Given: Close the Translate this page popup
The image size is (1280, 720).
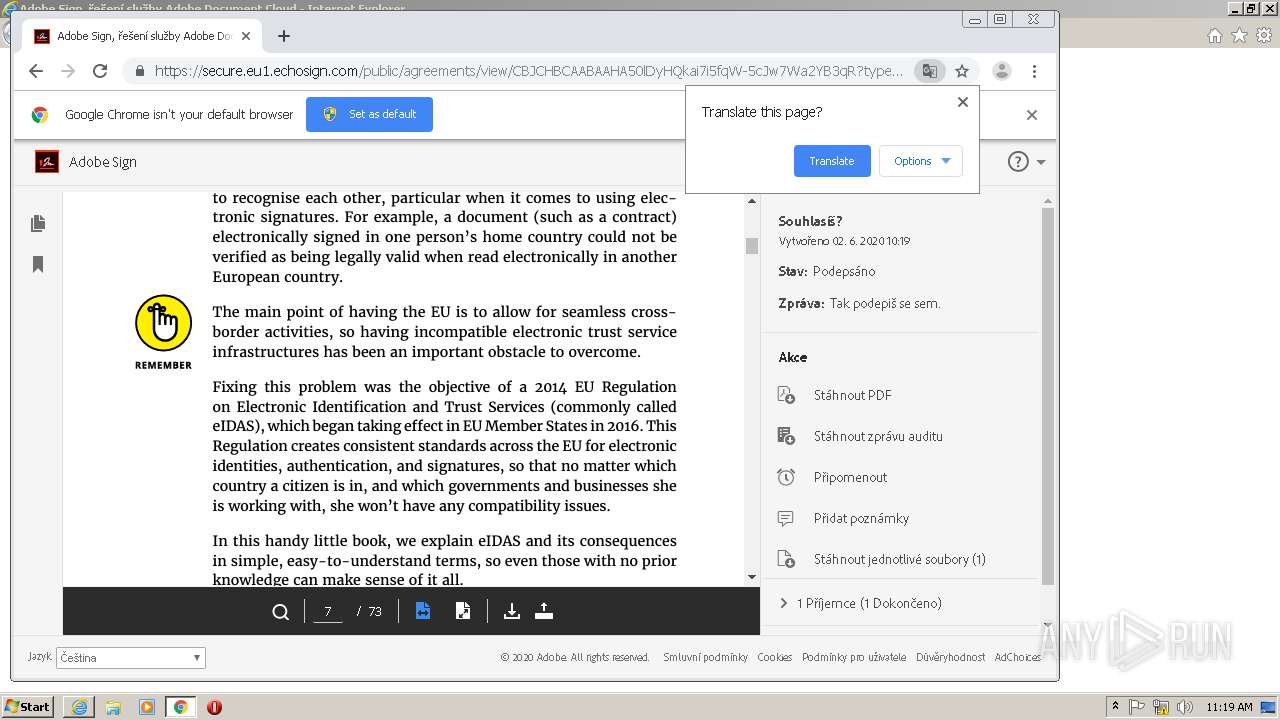Looking at the screenshot, I should tap(963, 102).
